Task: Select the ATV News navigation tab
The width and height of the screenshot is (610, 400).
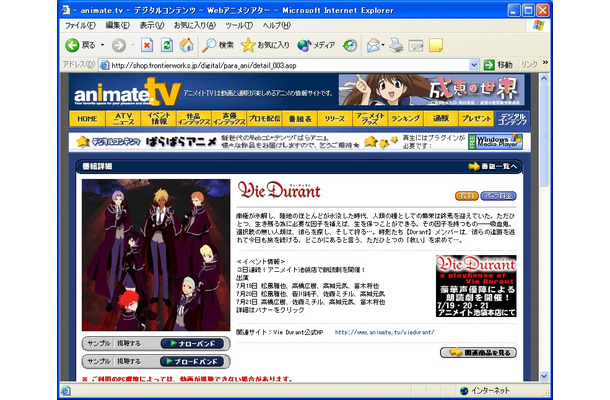Action: click(123, 119)
